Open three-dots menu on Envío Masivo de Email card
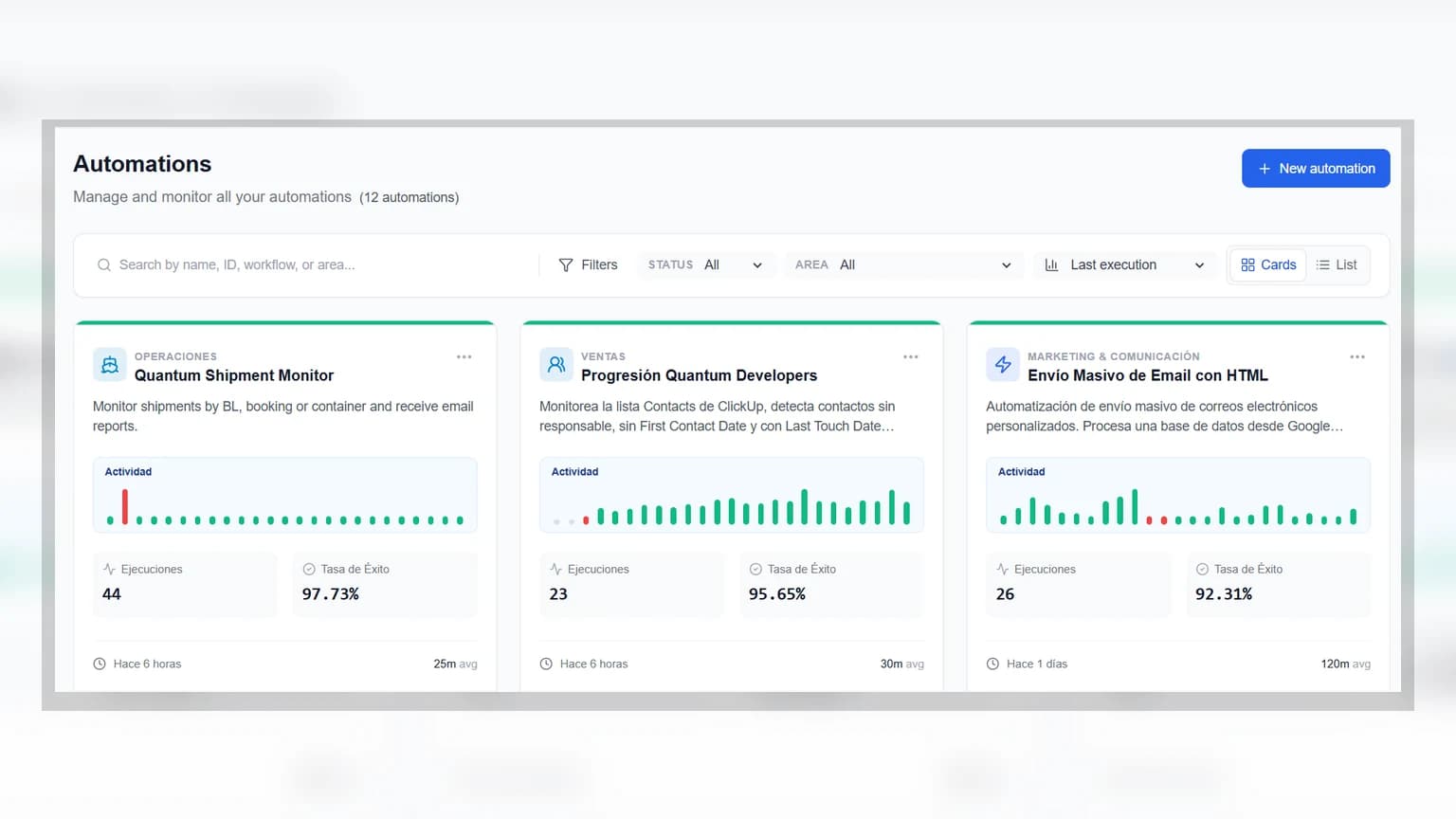Image resolution: width=1456 pixels, height=819 pixels. (x=1356, y=357)
